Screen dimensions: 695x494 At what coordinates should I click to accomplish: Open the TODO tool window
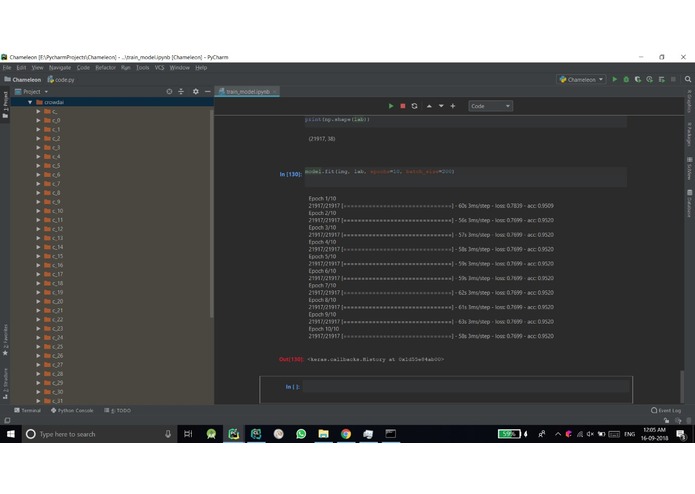[117, 410]
